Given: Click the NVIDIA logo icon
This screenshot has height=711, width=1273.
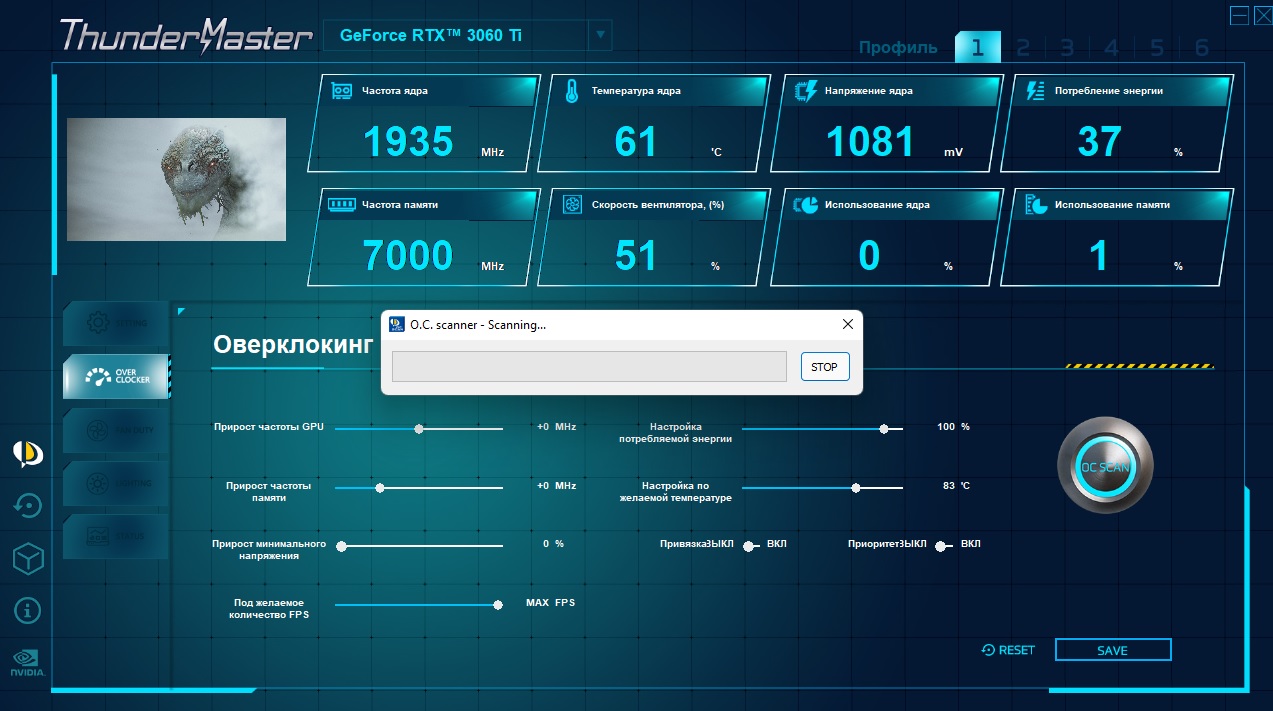Looking at the screenshot, I should 28,663.
